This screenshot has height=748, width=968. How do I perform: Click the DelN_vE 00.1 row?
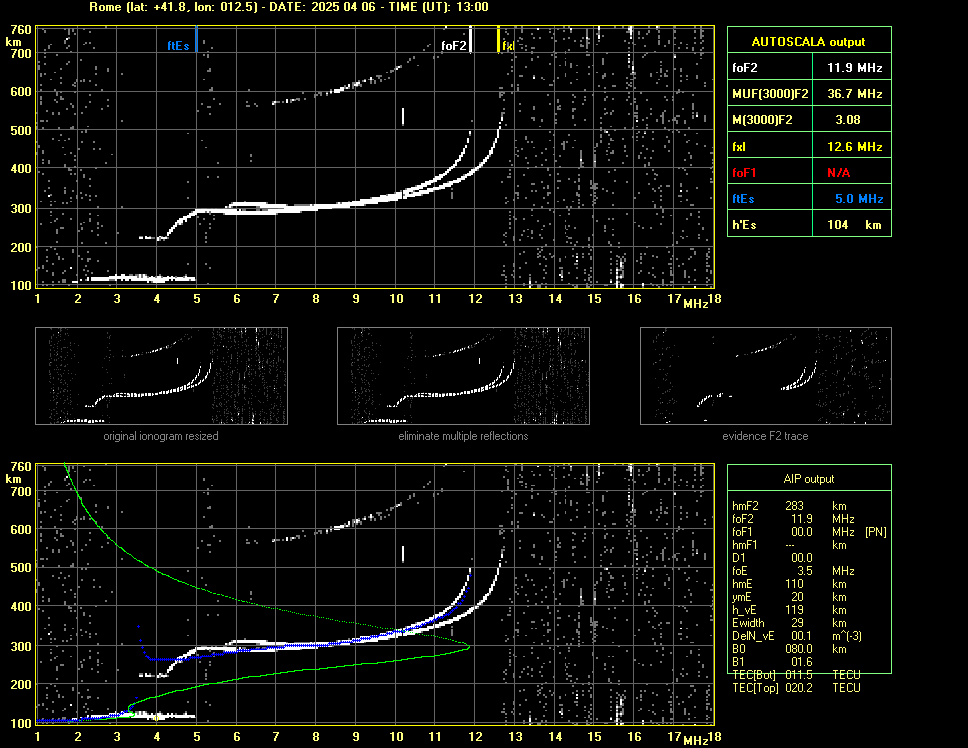797,635
